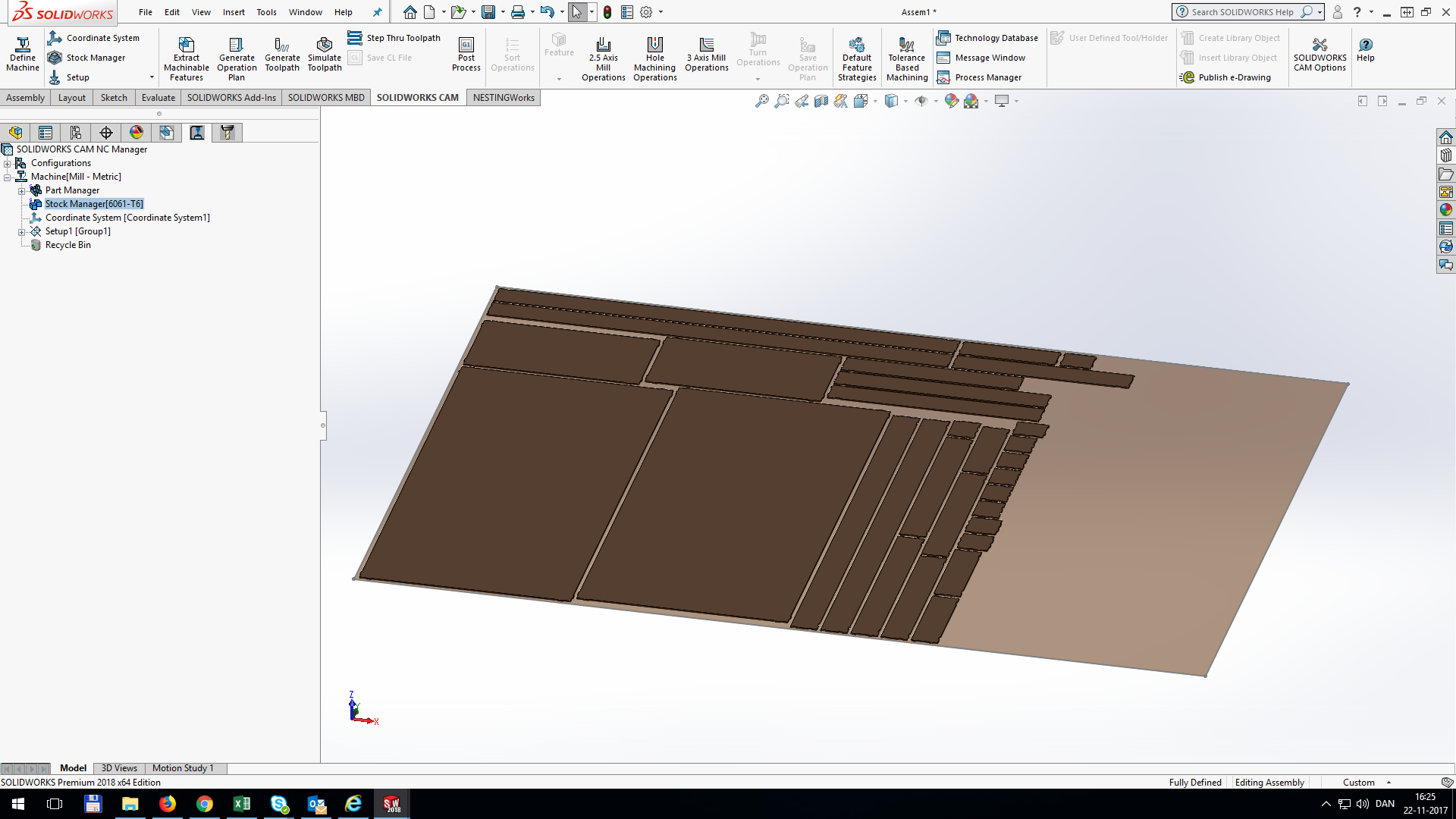The width and height of the screenshot is (1456, 819).
Task: Click the Search SOLIDWORKS Help field
Action: click(1241, 12)
